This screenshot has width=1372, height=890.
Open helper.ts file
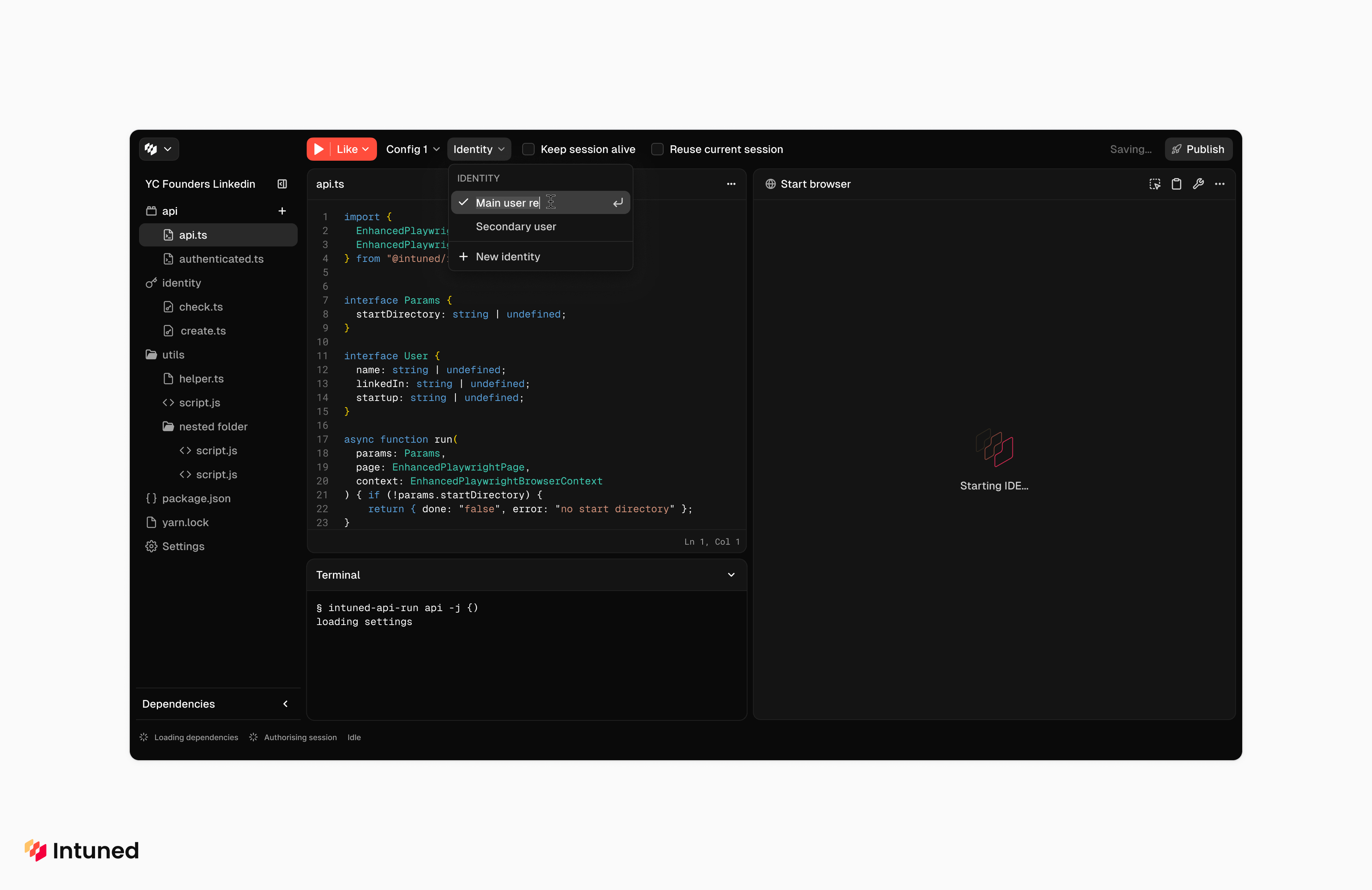(218, 379)
